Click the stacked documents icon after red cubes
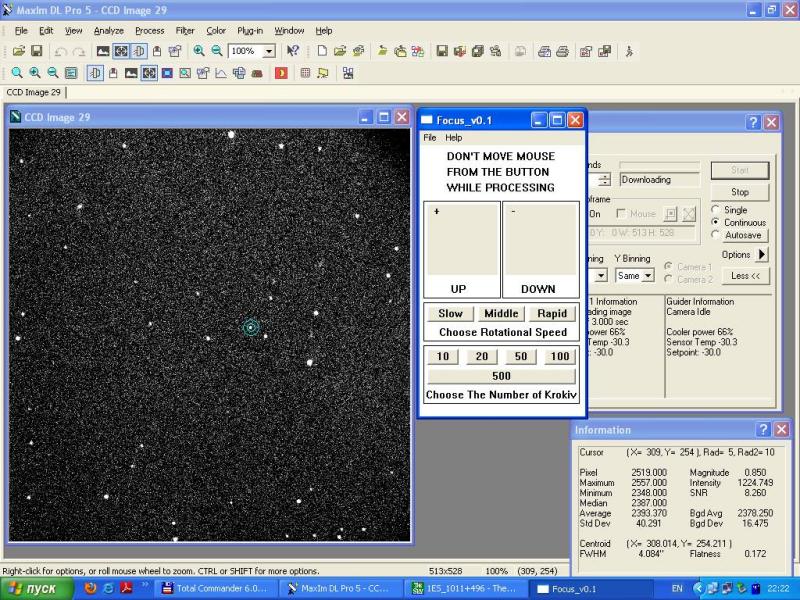 pyautogui.click(x=478, y=51)
